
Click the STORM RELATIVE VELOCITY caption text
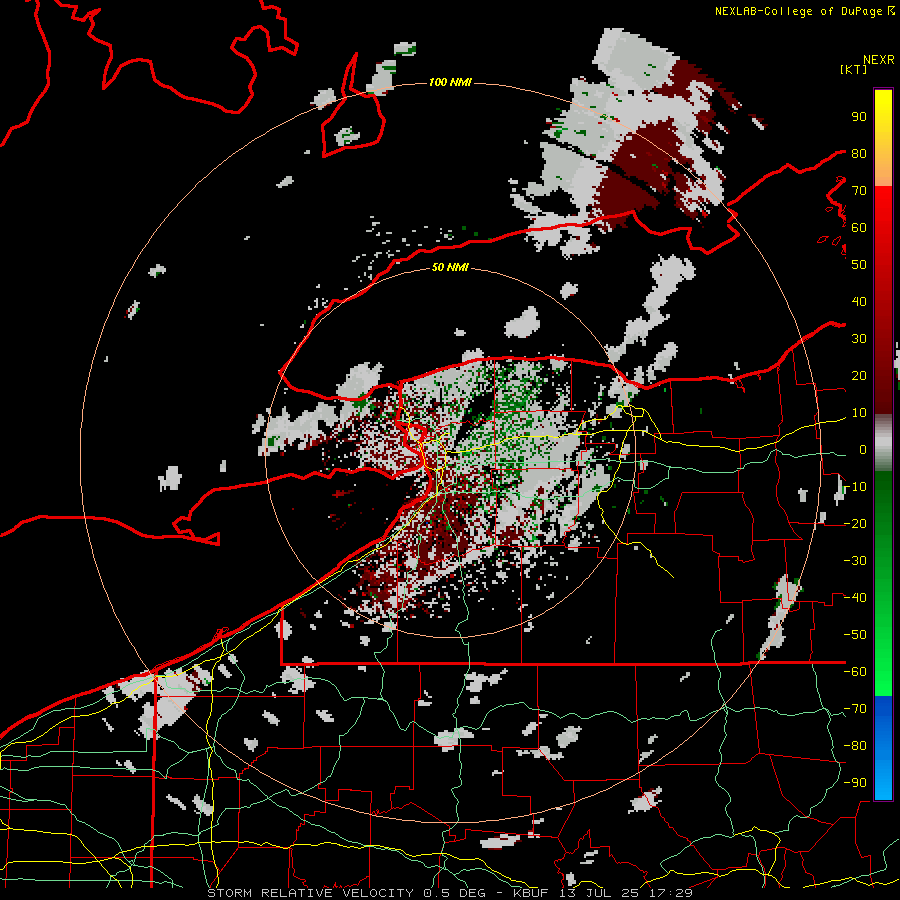(310, 893)
